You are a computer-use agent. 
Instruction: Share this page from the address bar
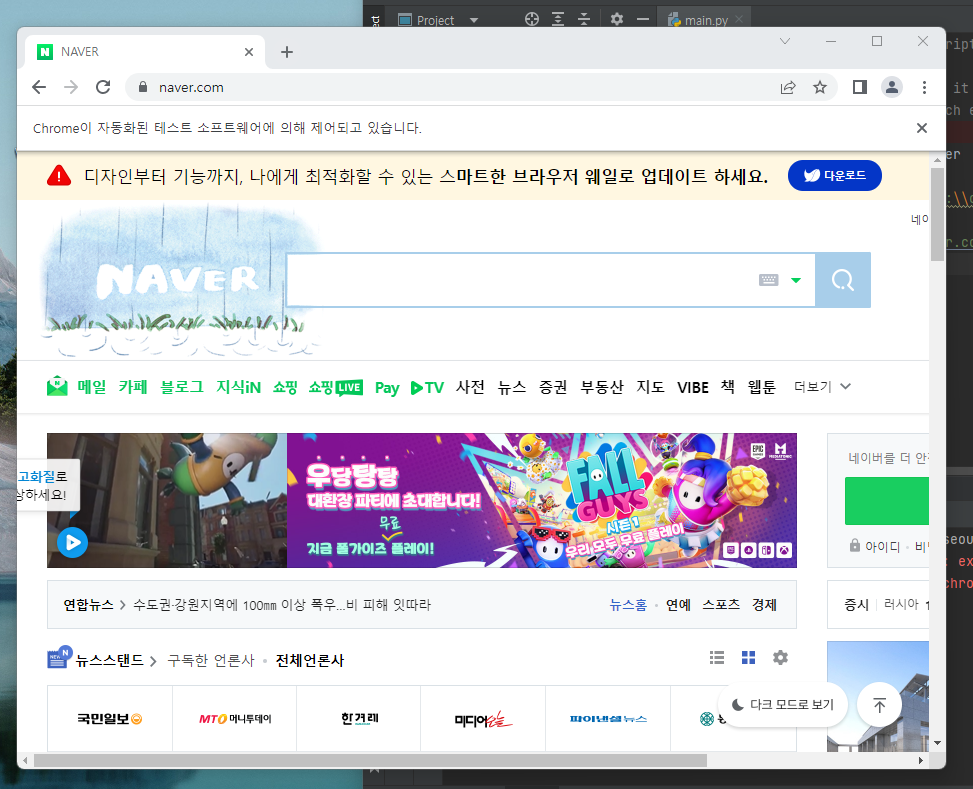[788, 88]
